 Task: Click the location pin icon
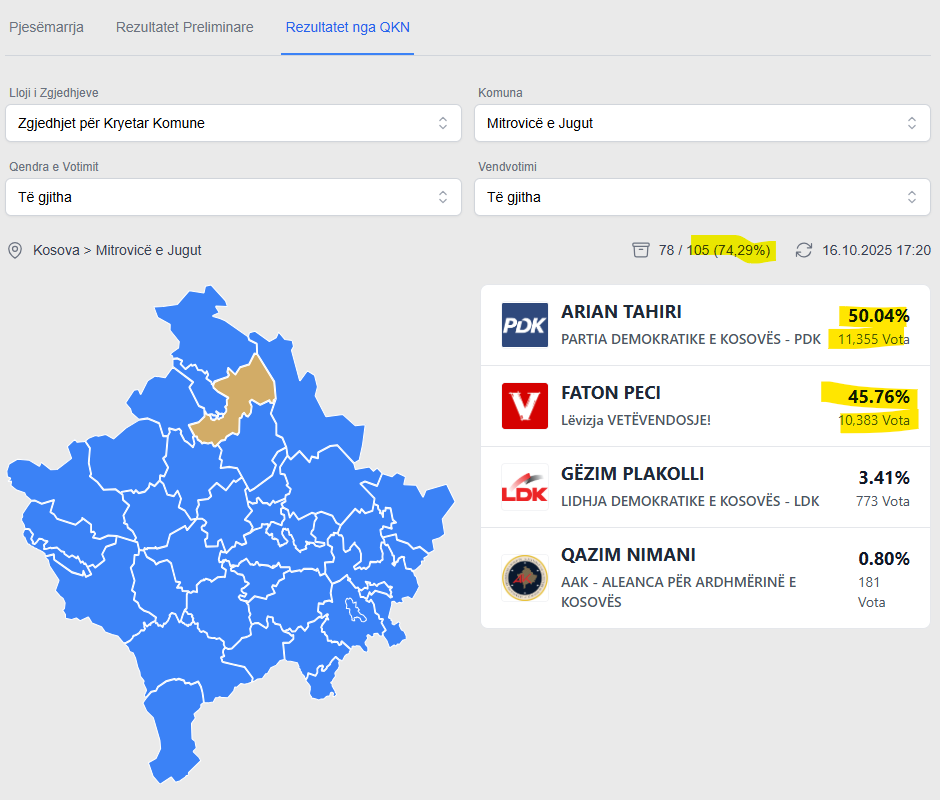(x=15, y=250)
